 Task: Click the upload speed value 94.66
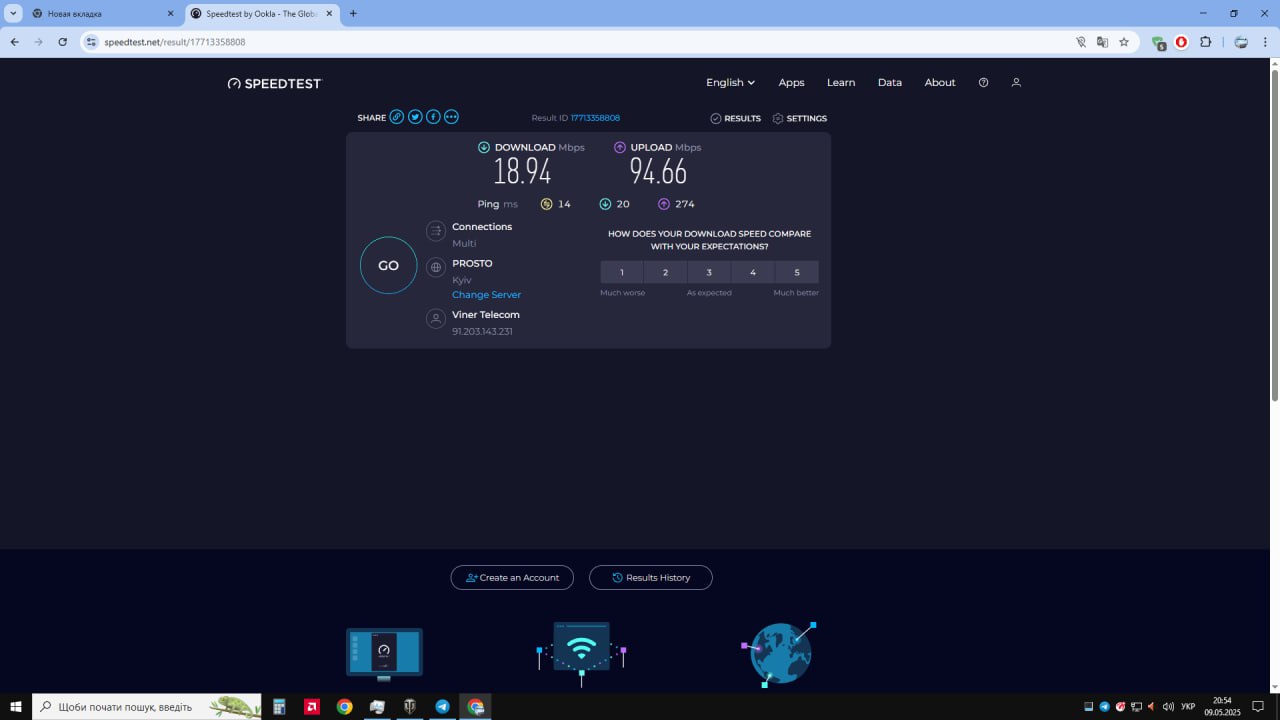click(x=658, y=172)
